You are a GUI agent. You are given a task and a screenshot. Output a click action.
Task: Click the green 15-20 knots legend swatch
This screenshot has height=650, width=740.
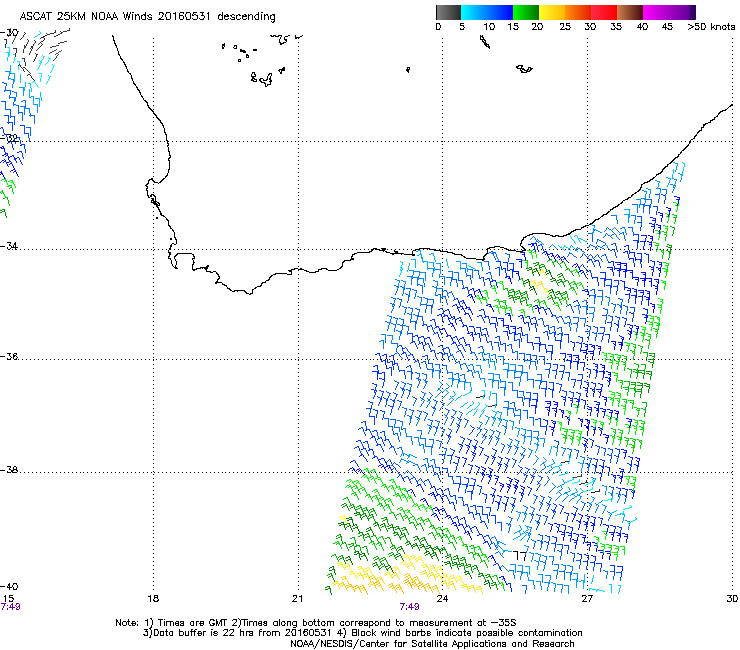click(526, 12)
